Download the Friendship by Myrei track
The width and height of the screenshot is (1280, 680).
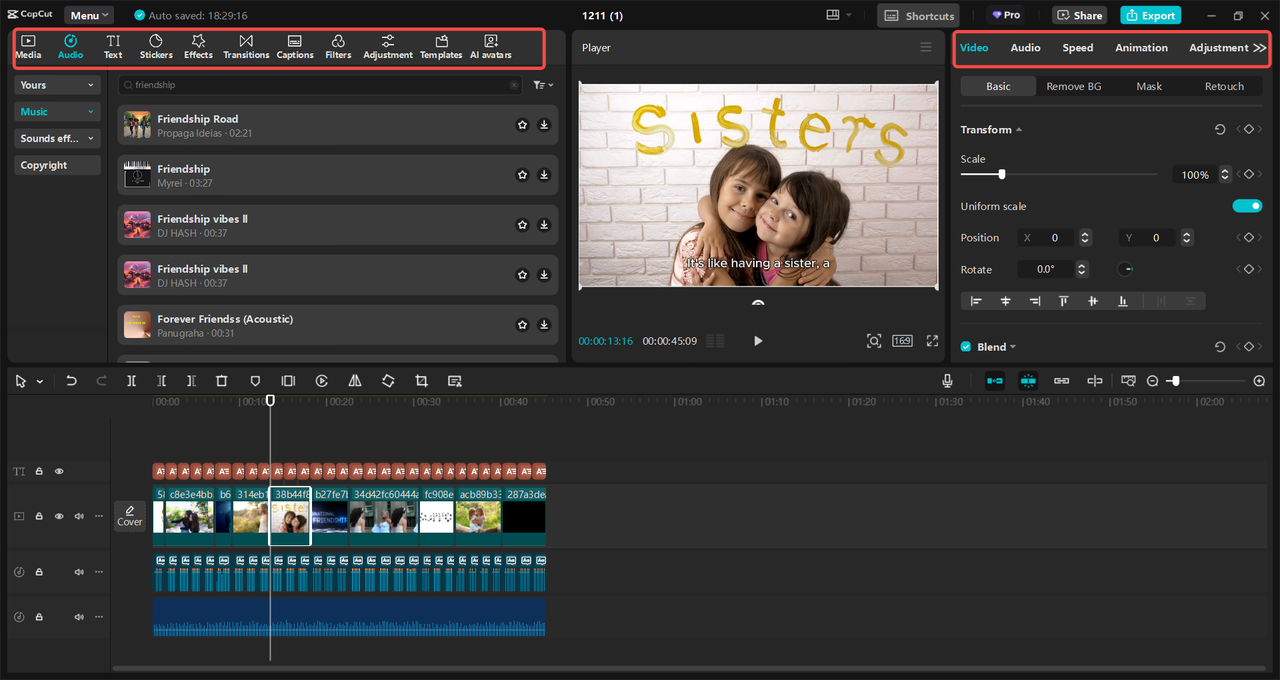pyautogui.click(x=544, y=175)
